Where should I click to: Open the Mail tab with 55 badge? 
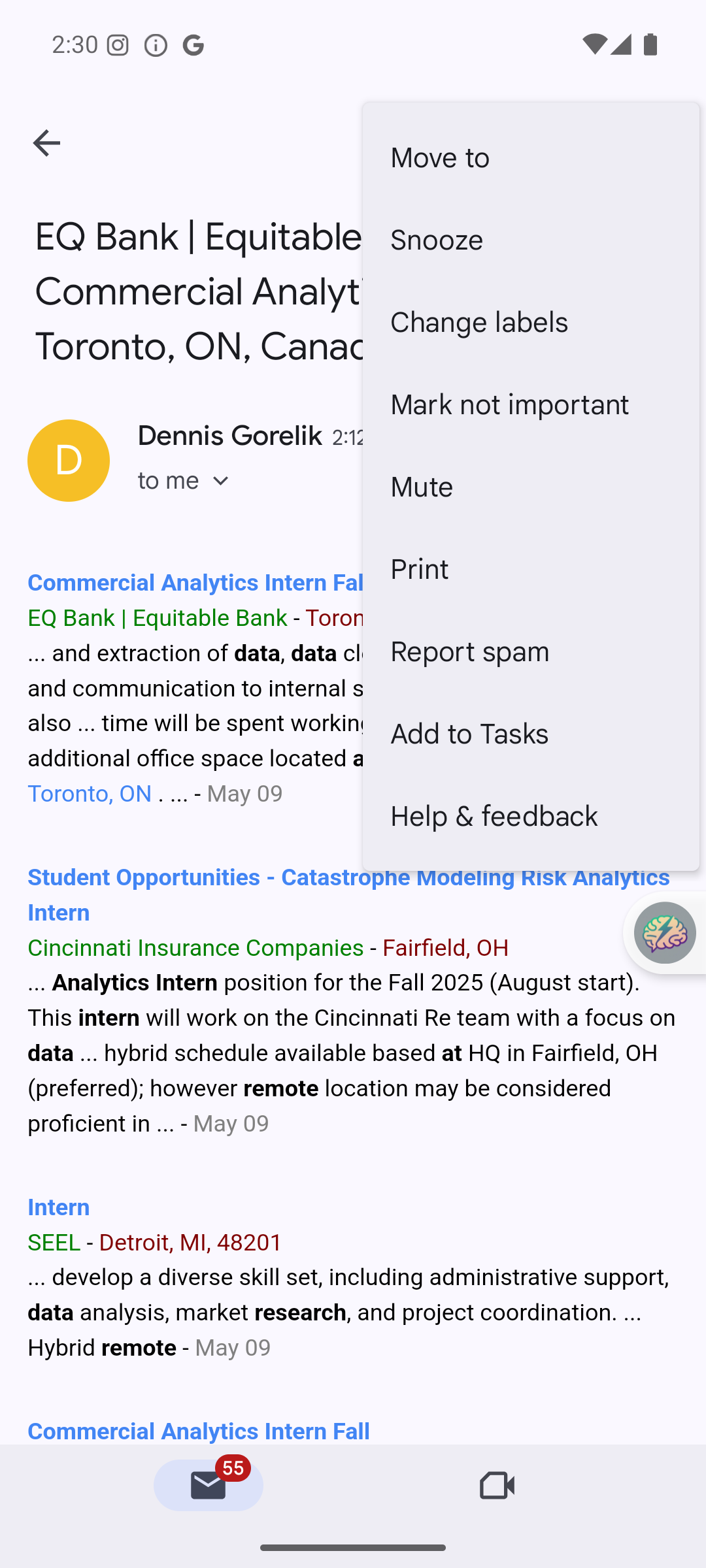pyautogui.click(x=209, y=1485)
